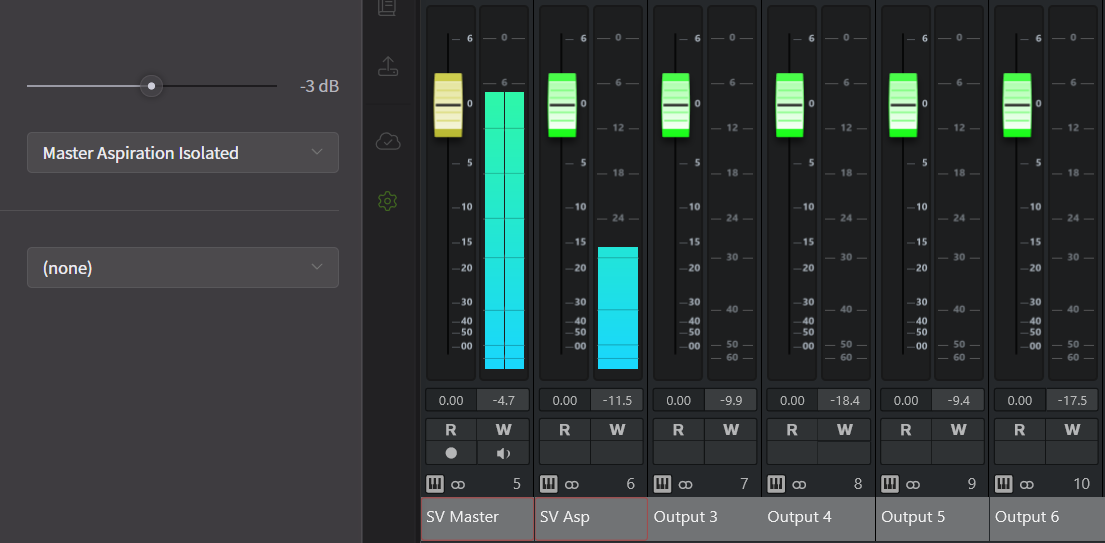Click the Output 5 volume field 0.00
The width and height of the screenshot is (1105, 543).
pyautogui.click(x=906, y=400)
